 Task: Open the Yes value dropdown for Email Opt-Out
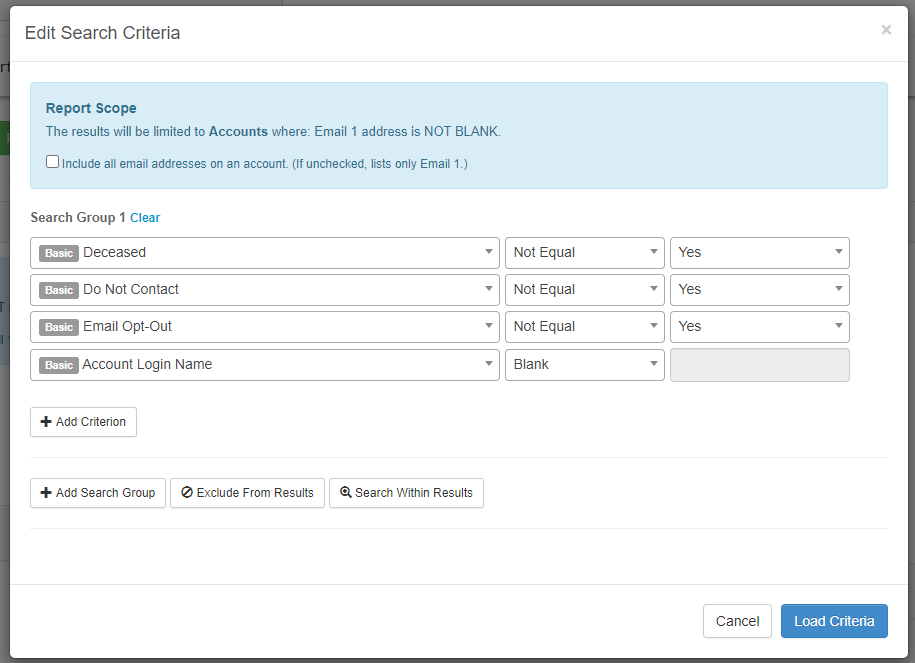tap(760, 327)
